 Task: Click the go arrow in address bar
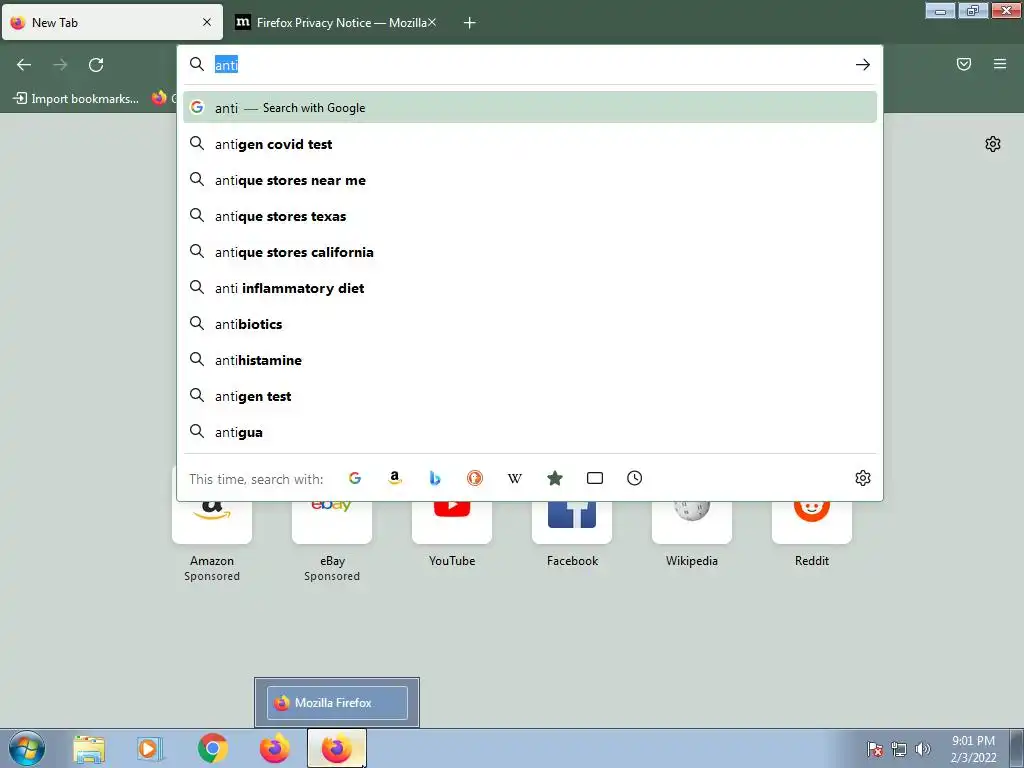[863, 65]
